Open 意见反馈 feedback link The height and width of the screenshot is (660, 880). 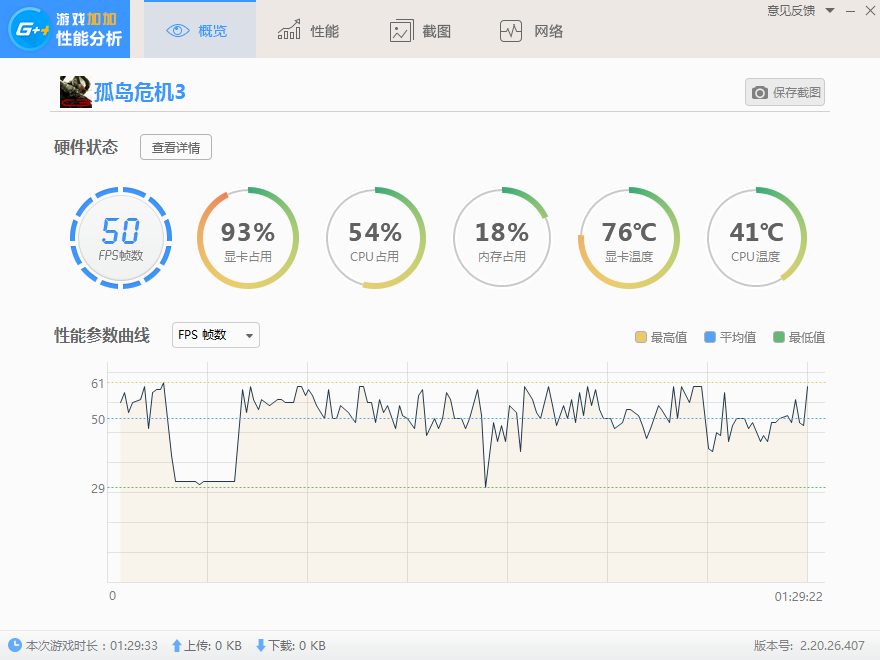pyautogui.click(x=791, y=11)
